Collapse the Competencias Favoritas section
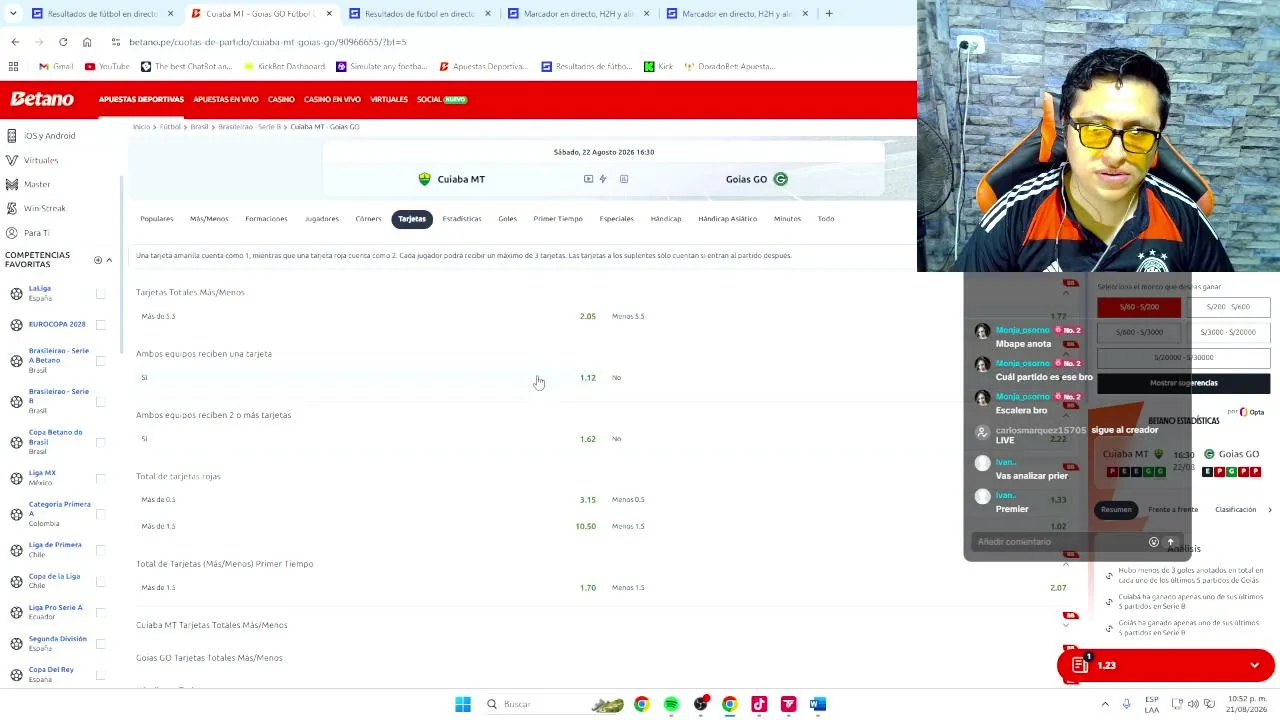Viewport: 1280px width, 720px height. (109, 260)
